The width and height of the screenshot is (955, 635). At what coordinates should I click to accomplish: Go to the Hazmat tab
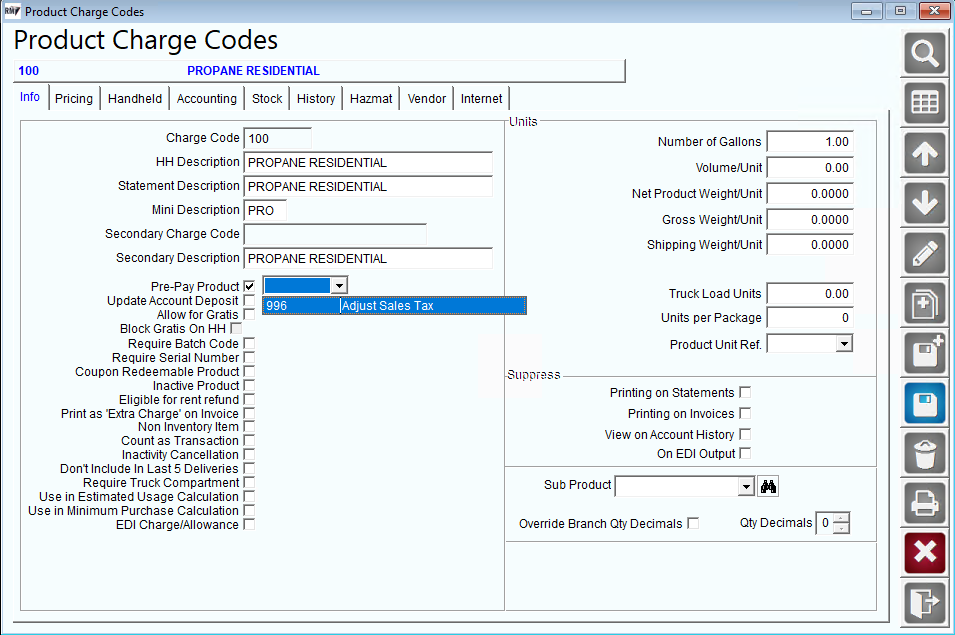coord(371,99)
